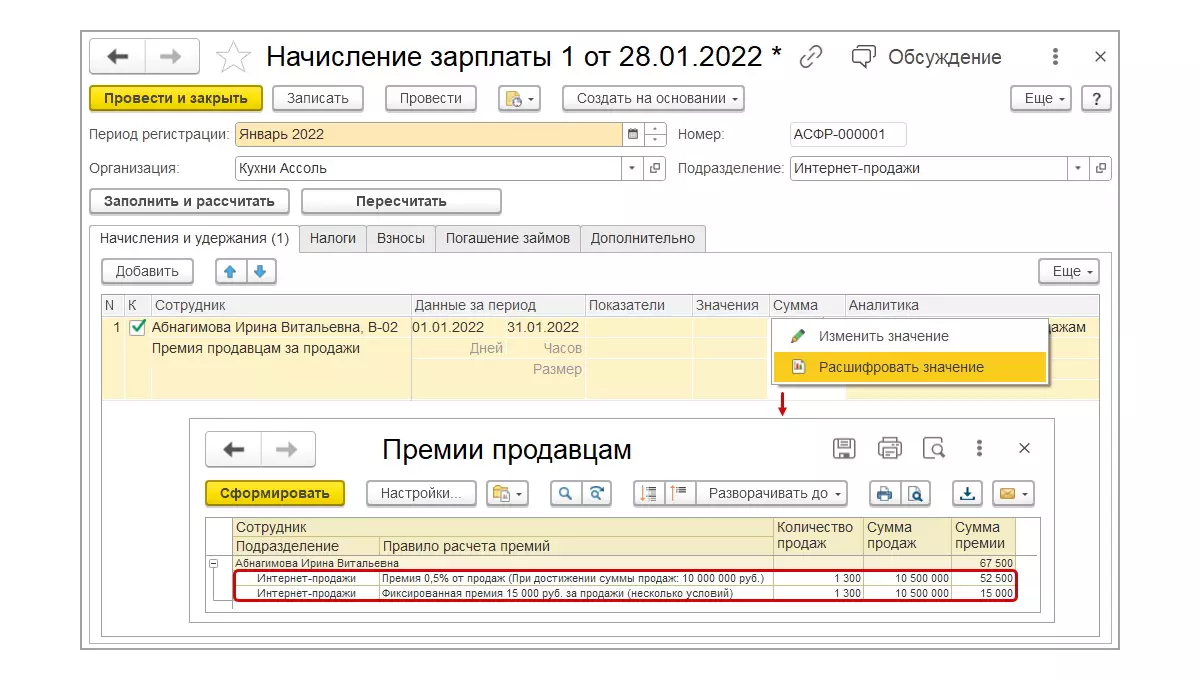Open report Настройки...

(421, 493)
